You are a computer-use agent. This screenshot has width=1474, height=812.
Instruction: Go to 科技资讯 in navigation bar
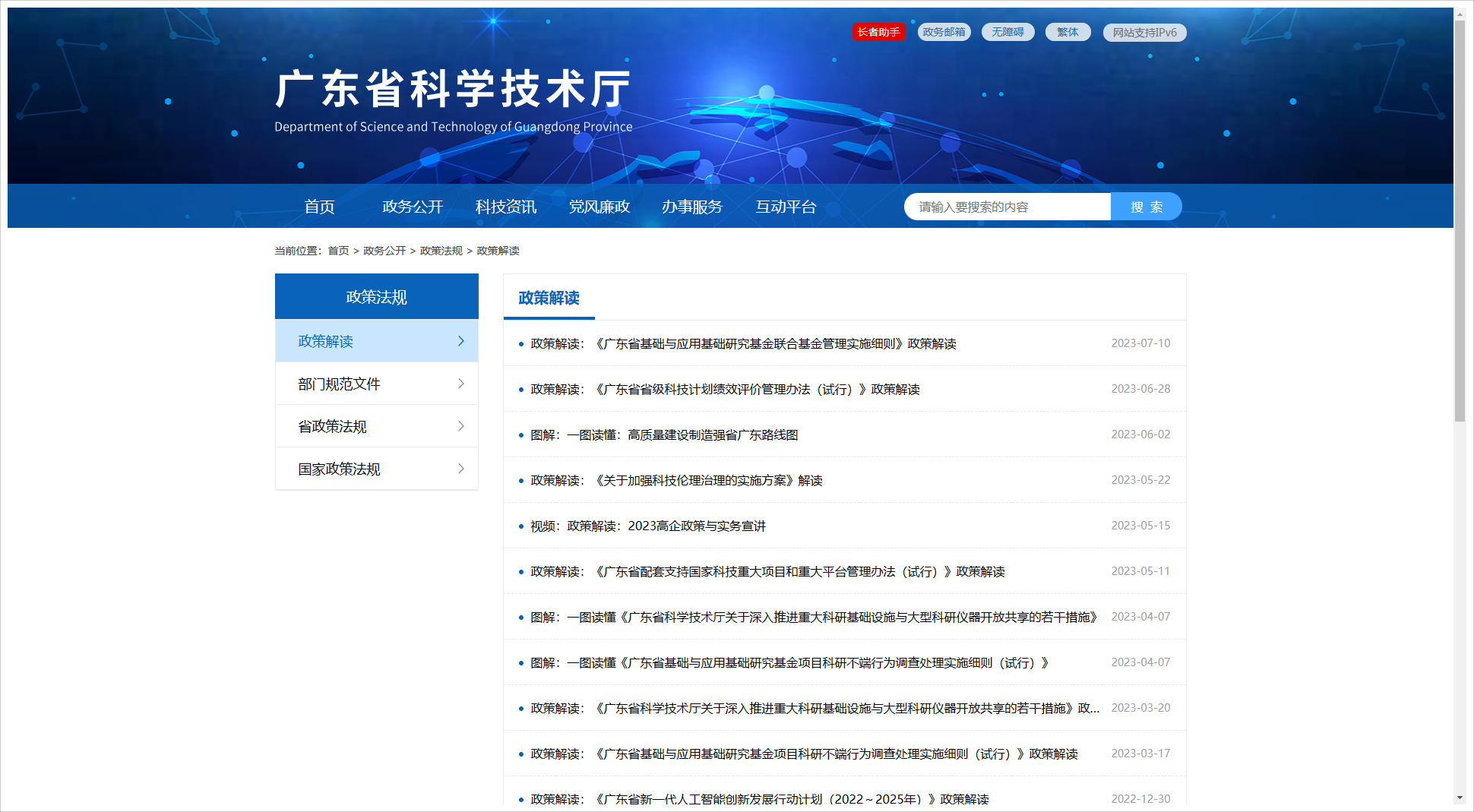(506, 207)
